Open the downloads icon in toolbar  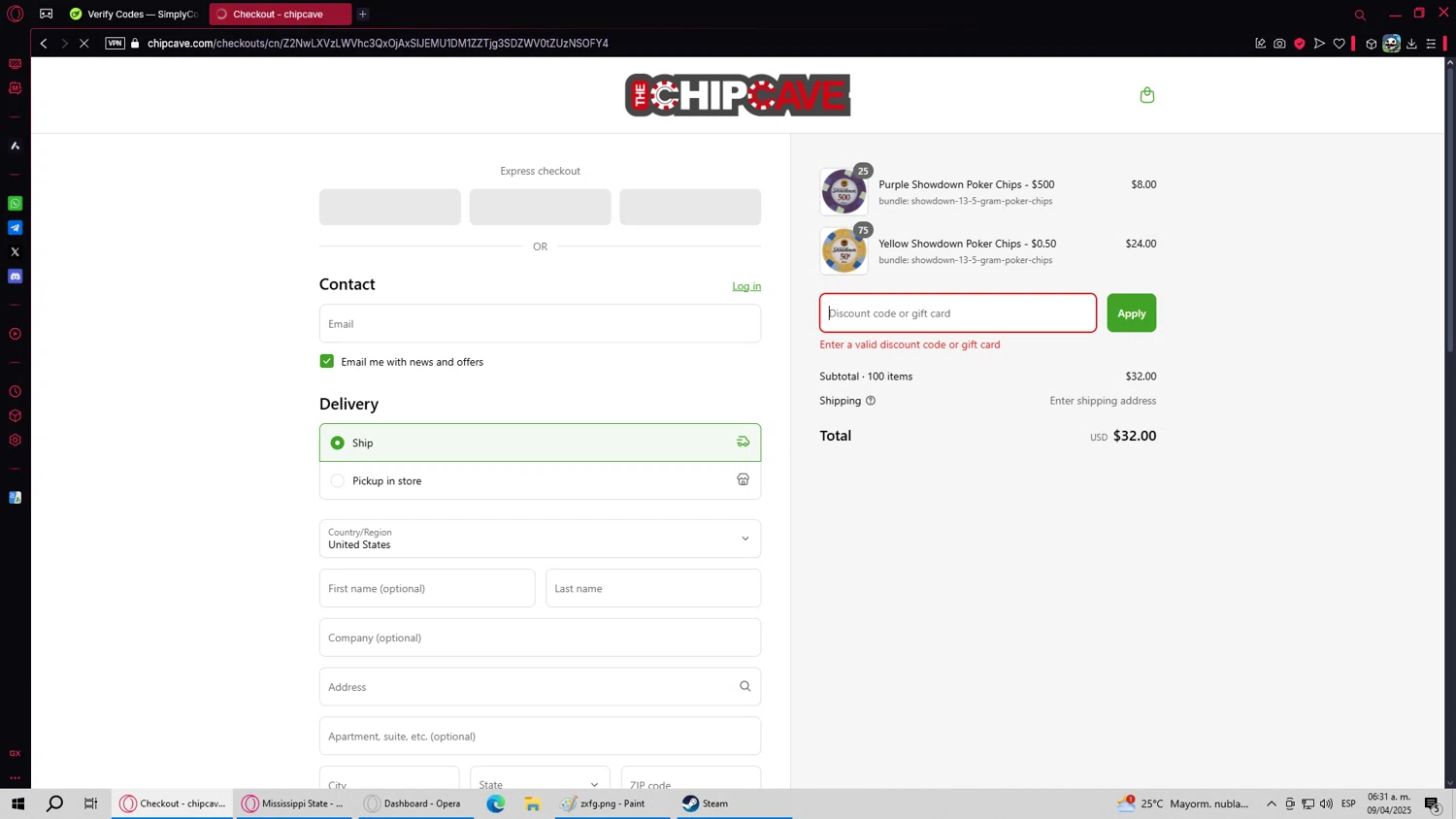(1411, 44)
